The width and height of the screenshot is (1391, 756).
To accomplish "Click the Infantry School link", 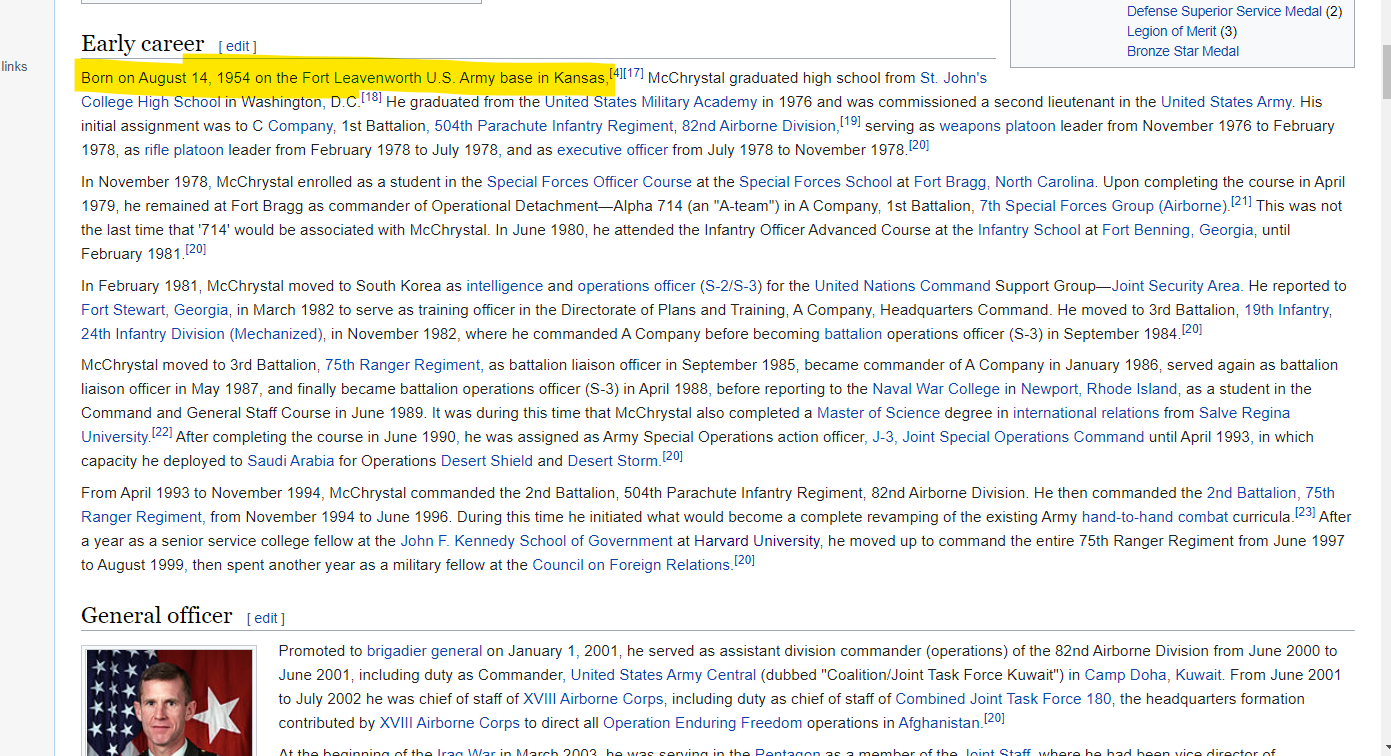I will (x=1029, y=230).
